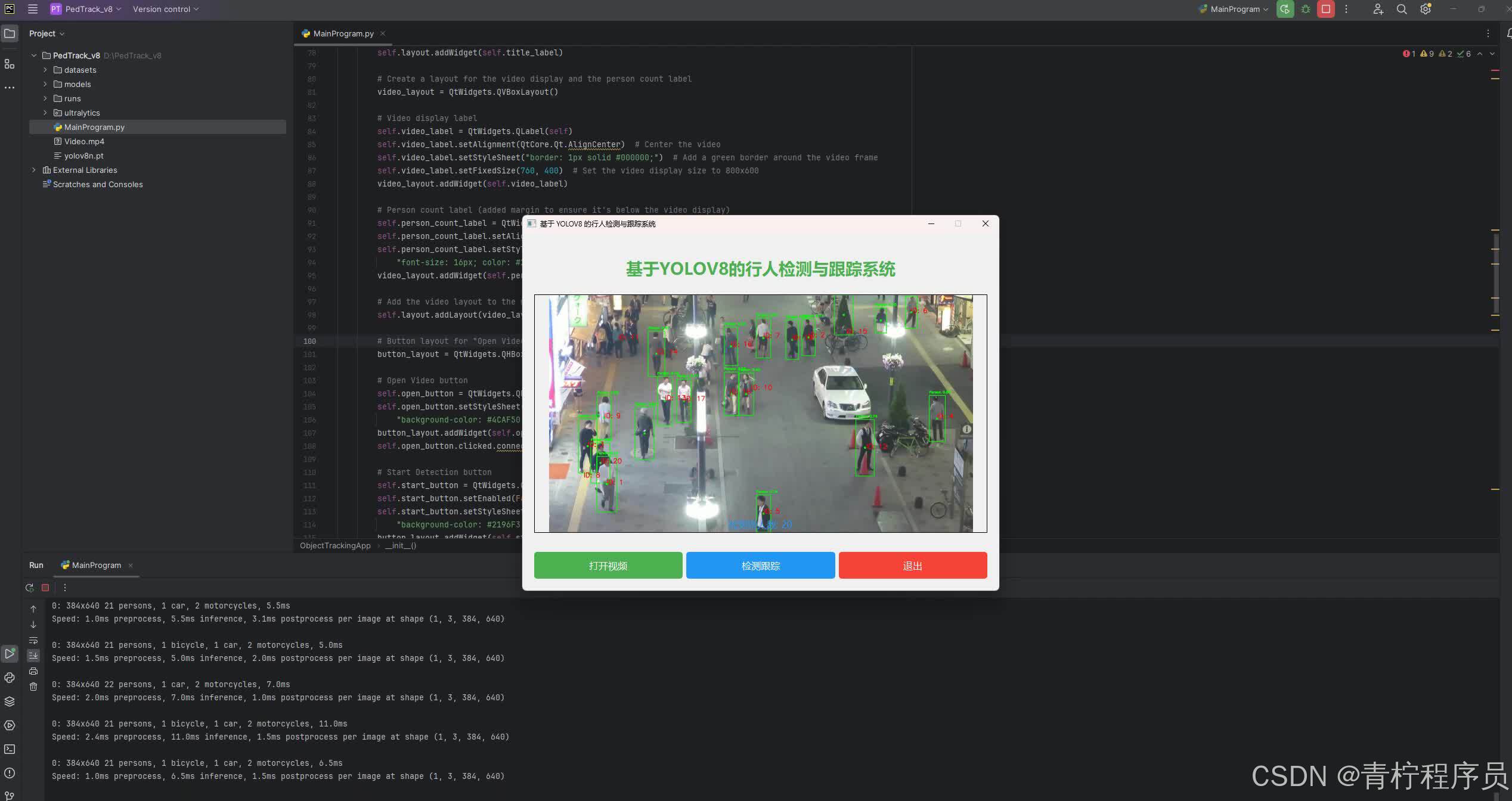The width and height of the screenshot is (1512, 801).
Task: Click the green 打开视频 button
Action: tap(608, 565)
